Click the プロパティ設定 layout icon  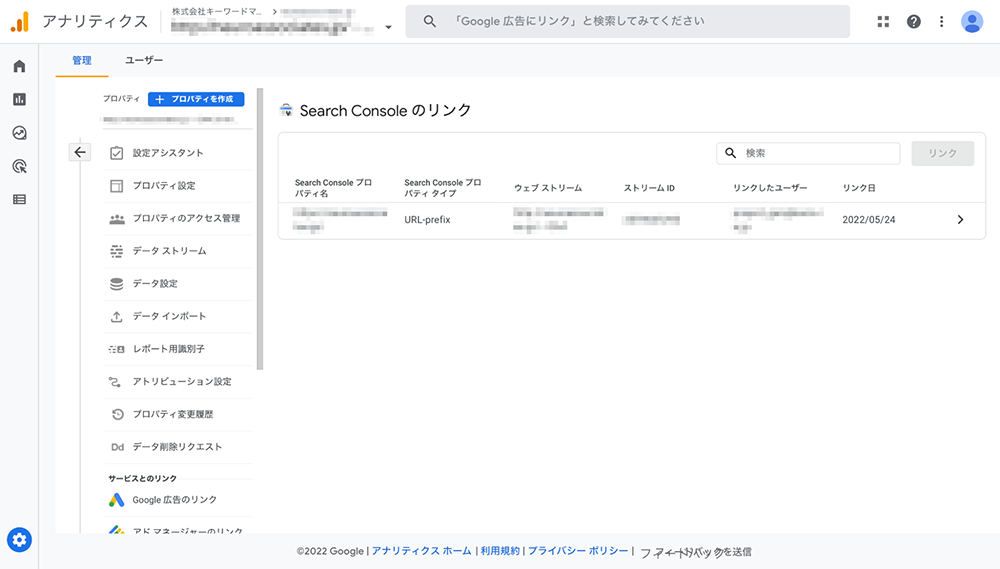tap(116, 186)
